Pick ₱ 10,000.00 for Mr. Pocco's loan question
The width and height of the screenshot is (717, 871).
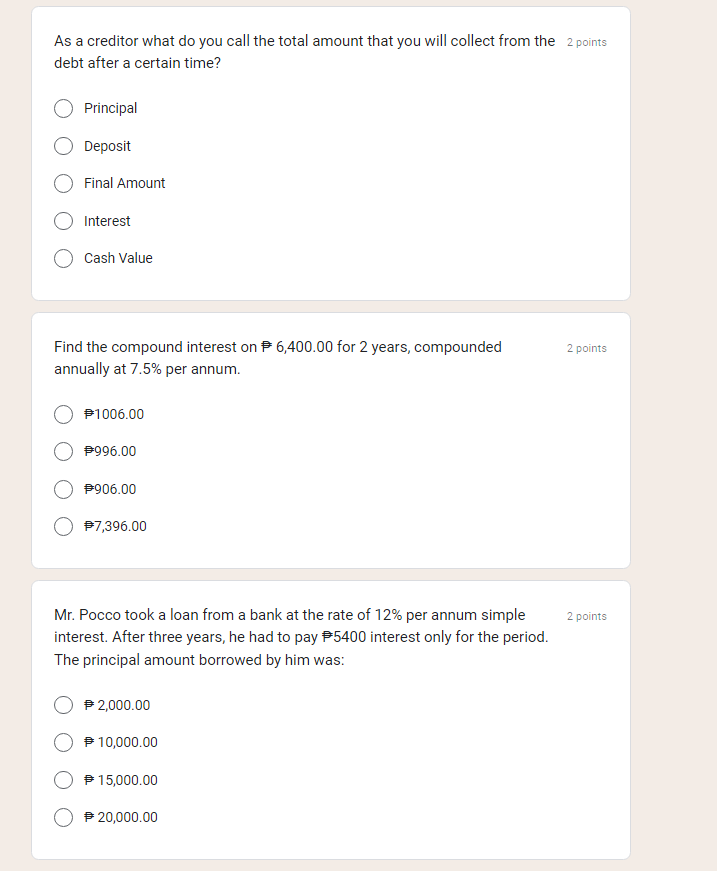coord(63,742)
